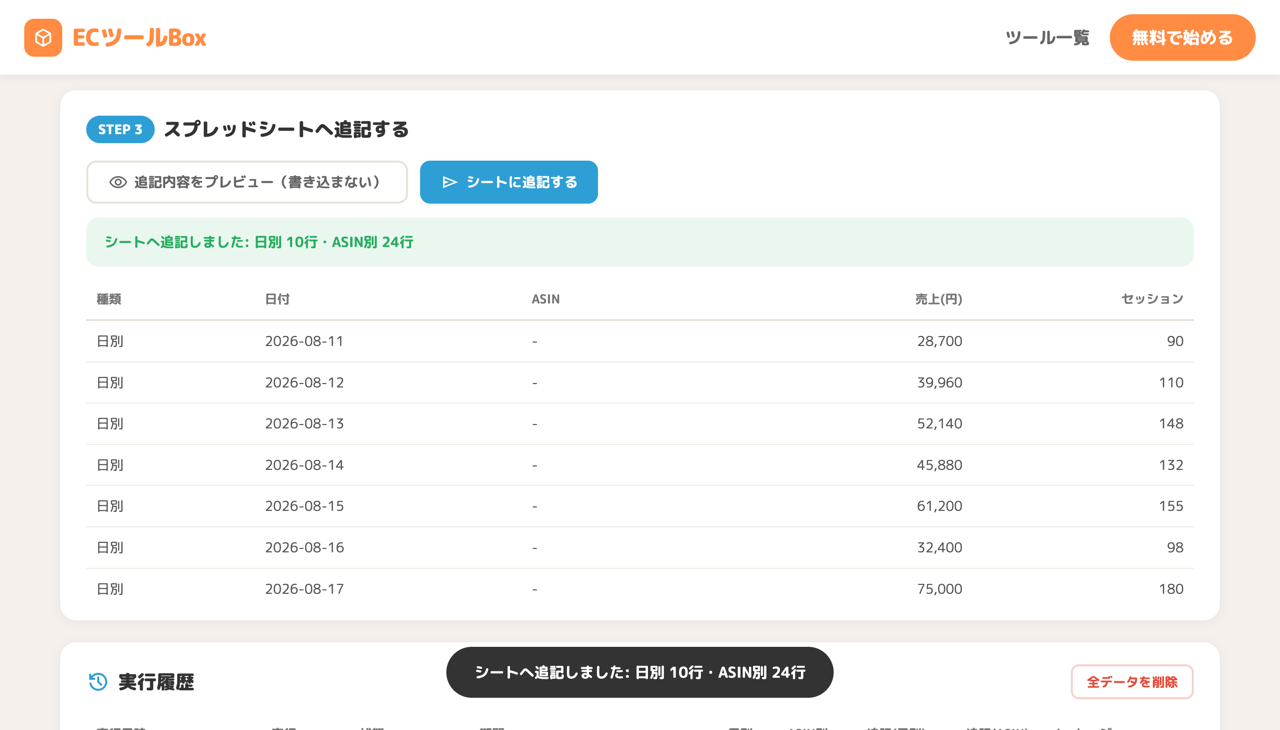Image resolution: width=1280 pixels, height=730 pixels.
Task: Click session count 90
Action: pos(1175,341)
